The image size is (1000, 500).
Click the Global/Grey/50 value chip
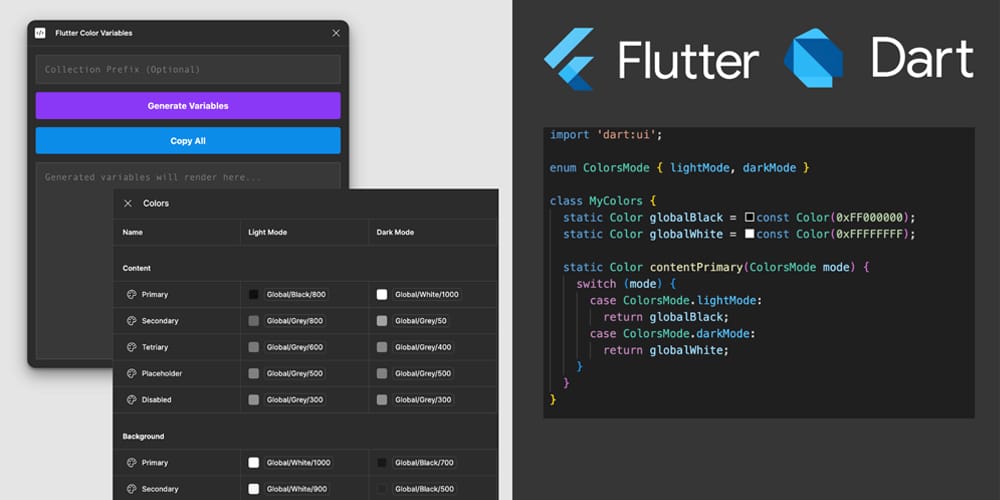click(421, 321)
